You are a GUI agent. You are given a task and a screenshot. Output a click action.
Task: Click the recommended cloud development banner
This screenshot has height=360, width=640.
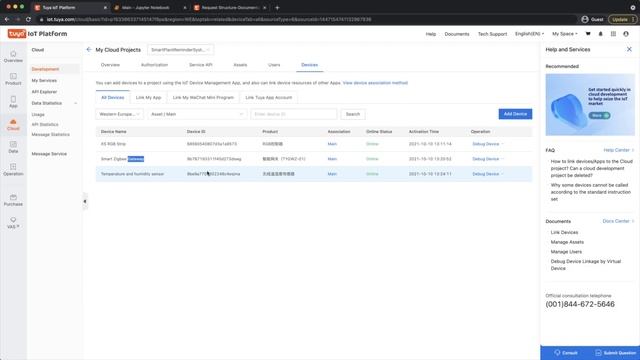coord(590,104)
